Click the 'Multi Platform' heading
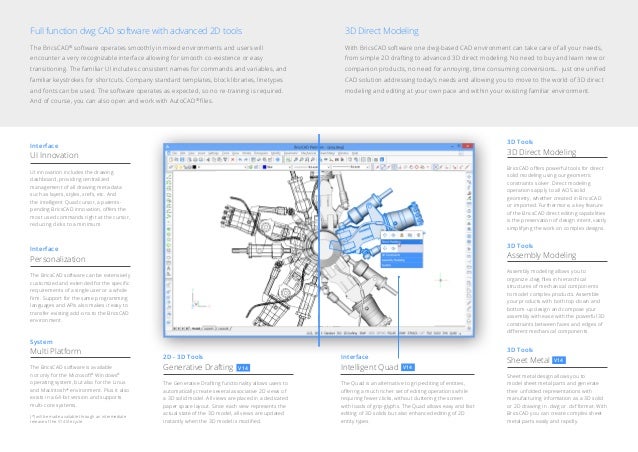The width and height of the screenshot is (638, 452). click(x=55, y=351)
